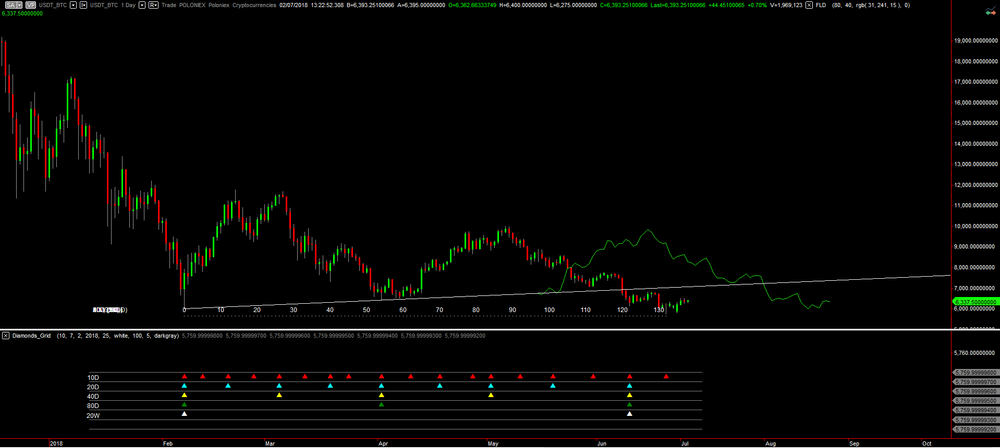Image resolution: width=1000 pixels, height=448 pixels.
Task: Close the FLD indicator with its X box
Action: click(809, 4)
